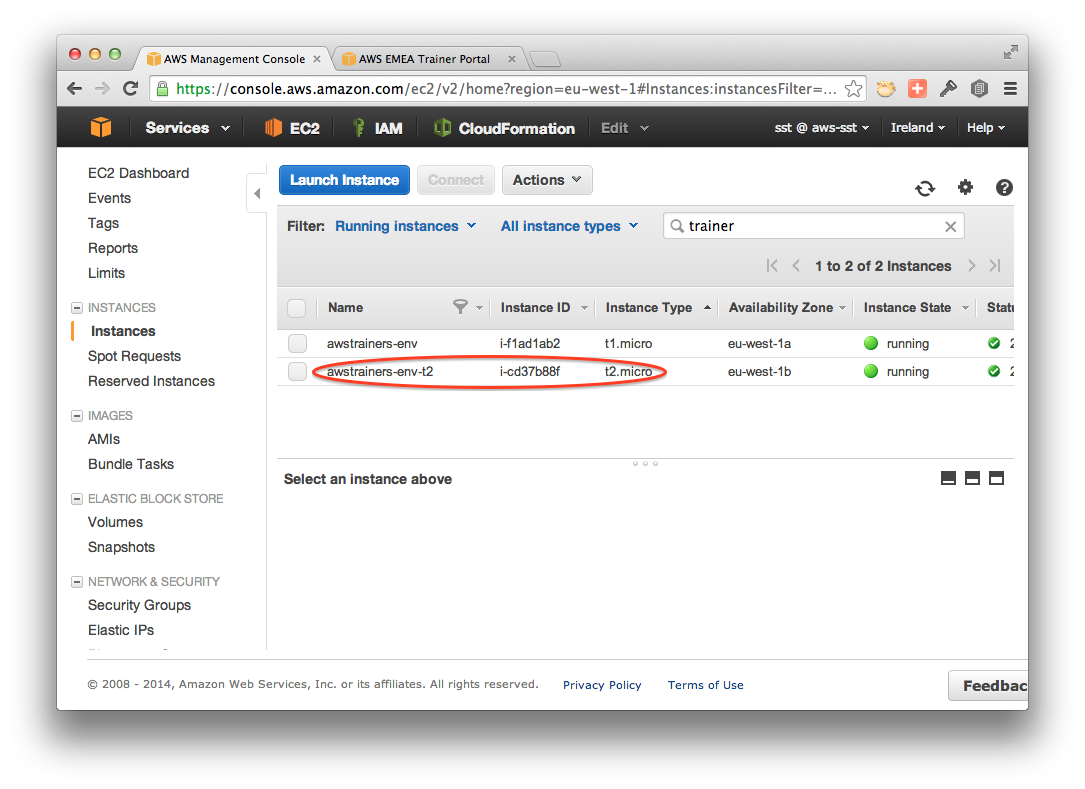Collapse the NETWORK & SECURITY section
The width and height of the screenshot is (1085, 789).
point(77,581)
